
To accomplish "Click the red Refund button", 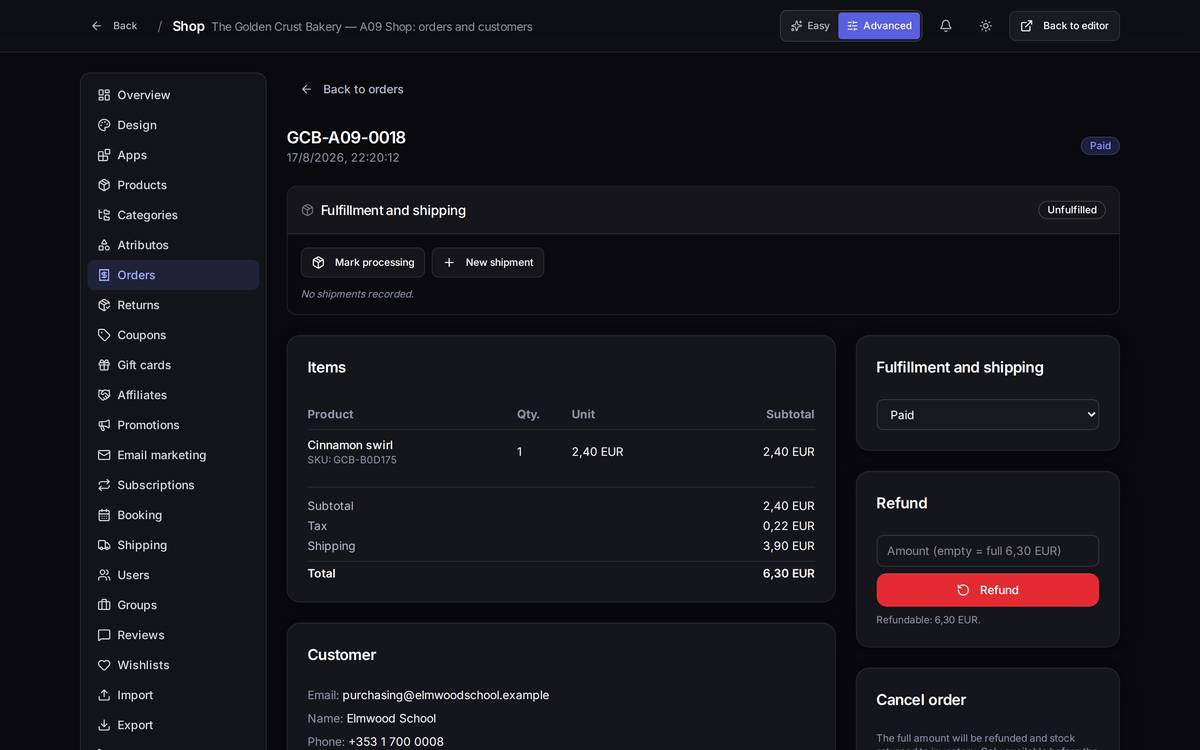I will pyautogui.click(x=987, y=590).
